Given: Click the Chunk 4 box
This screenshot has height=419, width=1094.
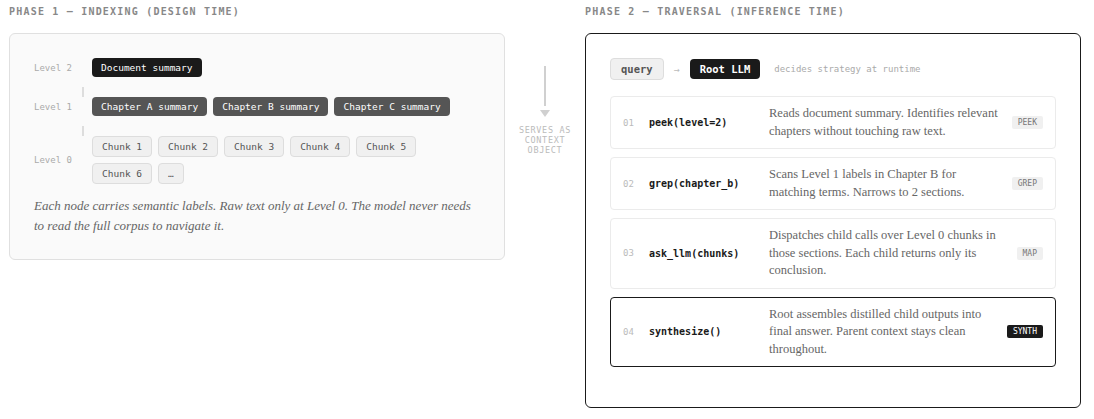Looking at the screenshot, I should [320, 147].
